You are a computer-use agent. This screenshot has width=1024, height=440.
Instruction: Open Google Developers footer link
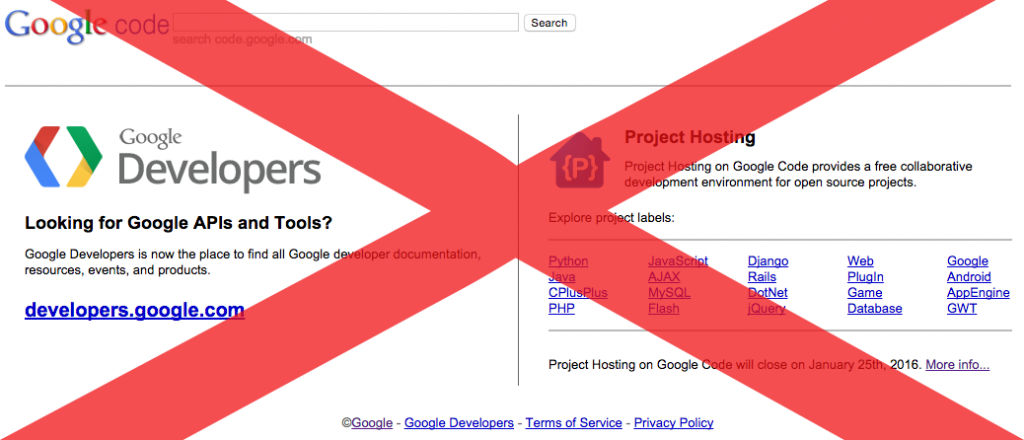[459, 423]
